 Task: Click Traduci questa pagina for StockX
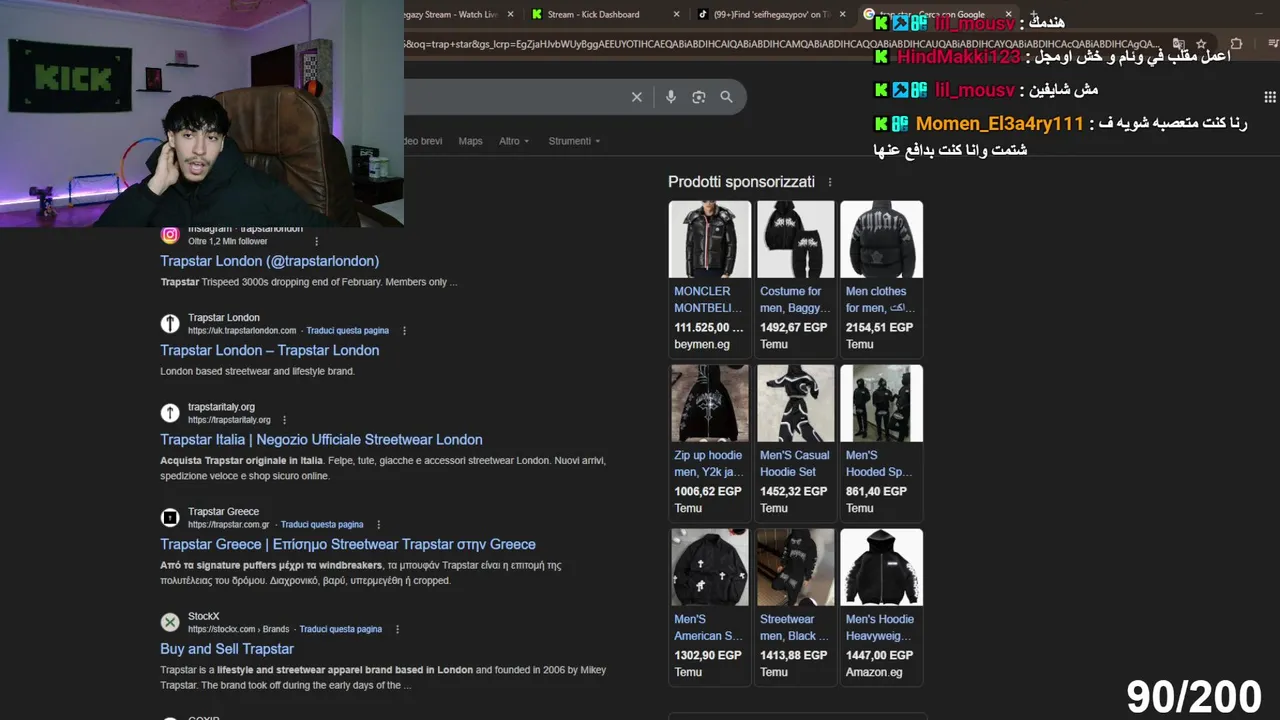coord(340,629)
